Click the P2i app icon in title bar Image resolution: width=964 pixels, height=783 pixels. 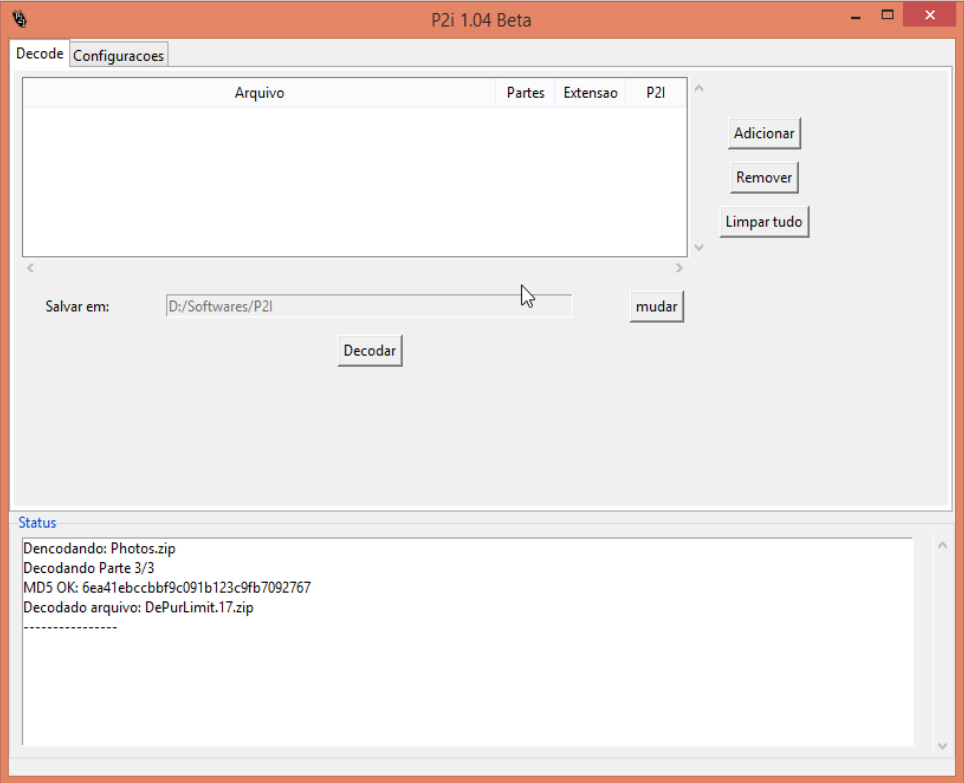(19, 19)
